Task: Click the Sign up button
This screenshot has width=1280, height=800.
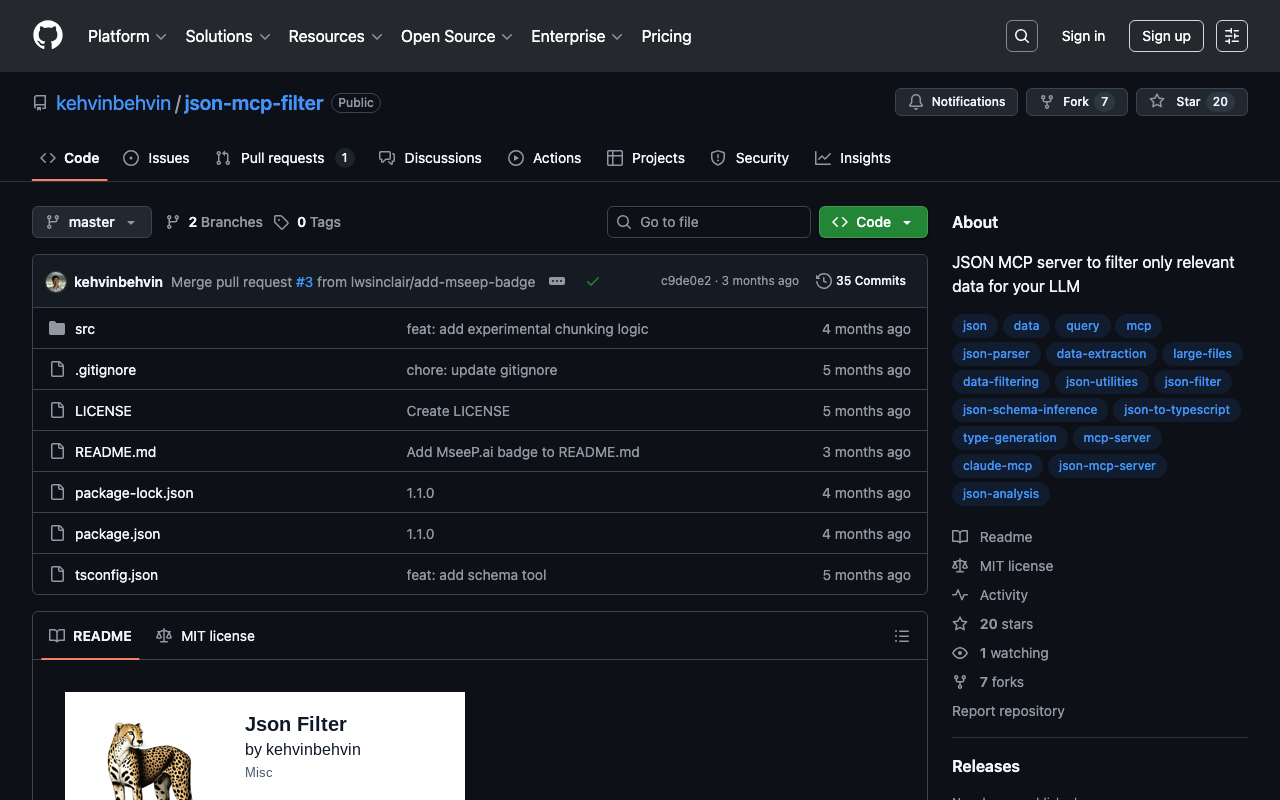Action: pos(1166,36)
